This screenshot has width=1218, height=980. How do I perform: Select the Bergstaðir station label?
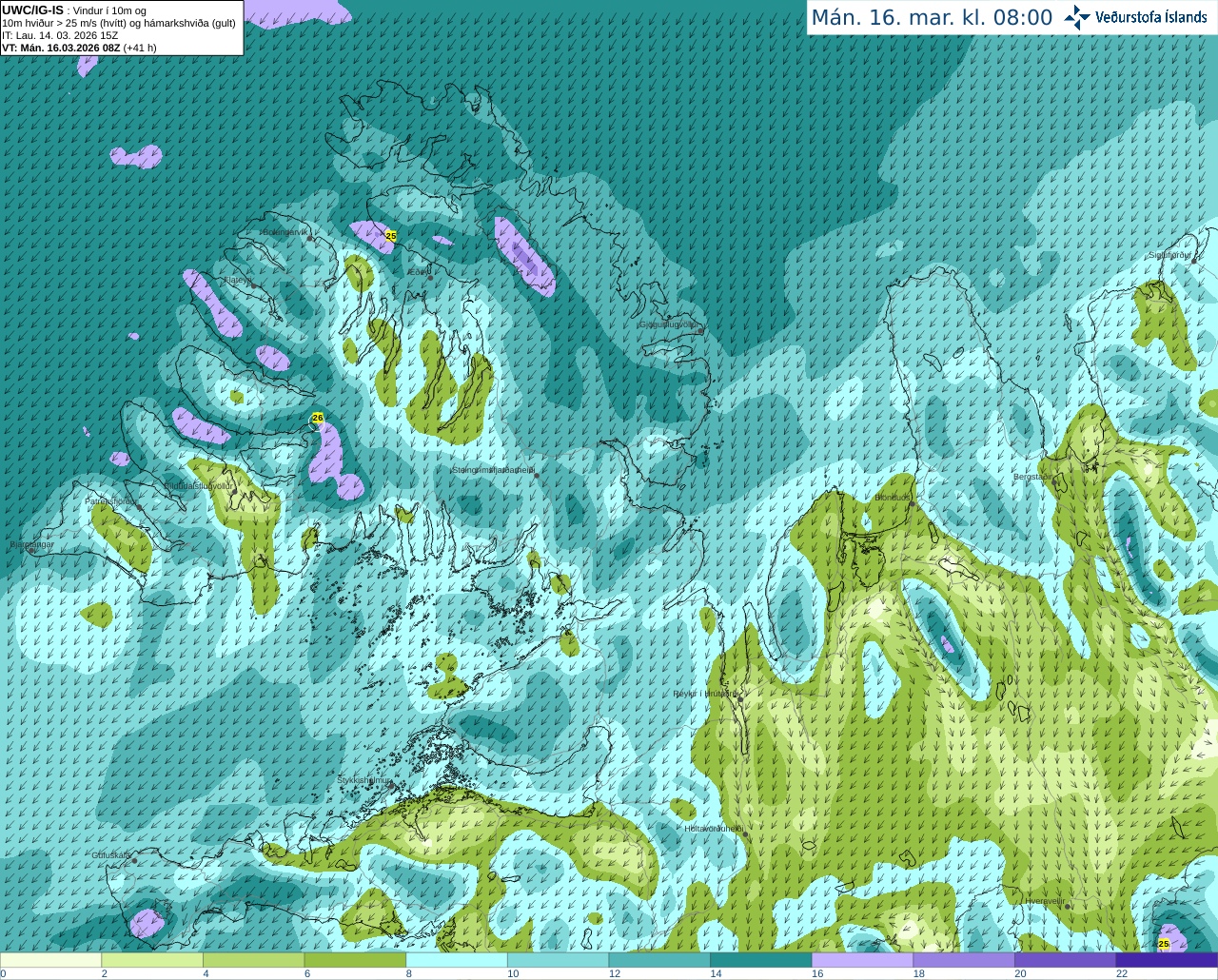coord(1033,477)
